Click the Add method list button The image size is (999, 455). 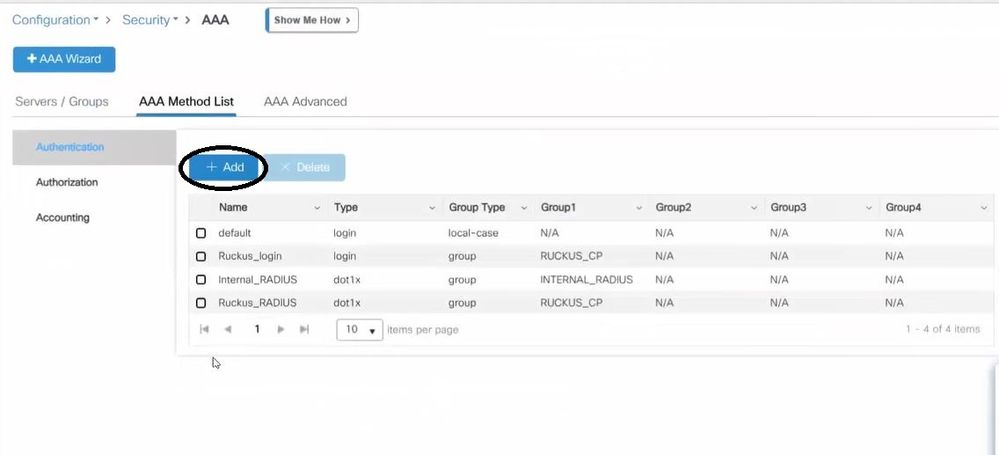[x=225, y=168]
